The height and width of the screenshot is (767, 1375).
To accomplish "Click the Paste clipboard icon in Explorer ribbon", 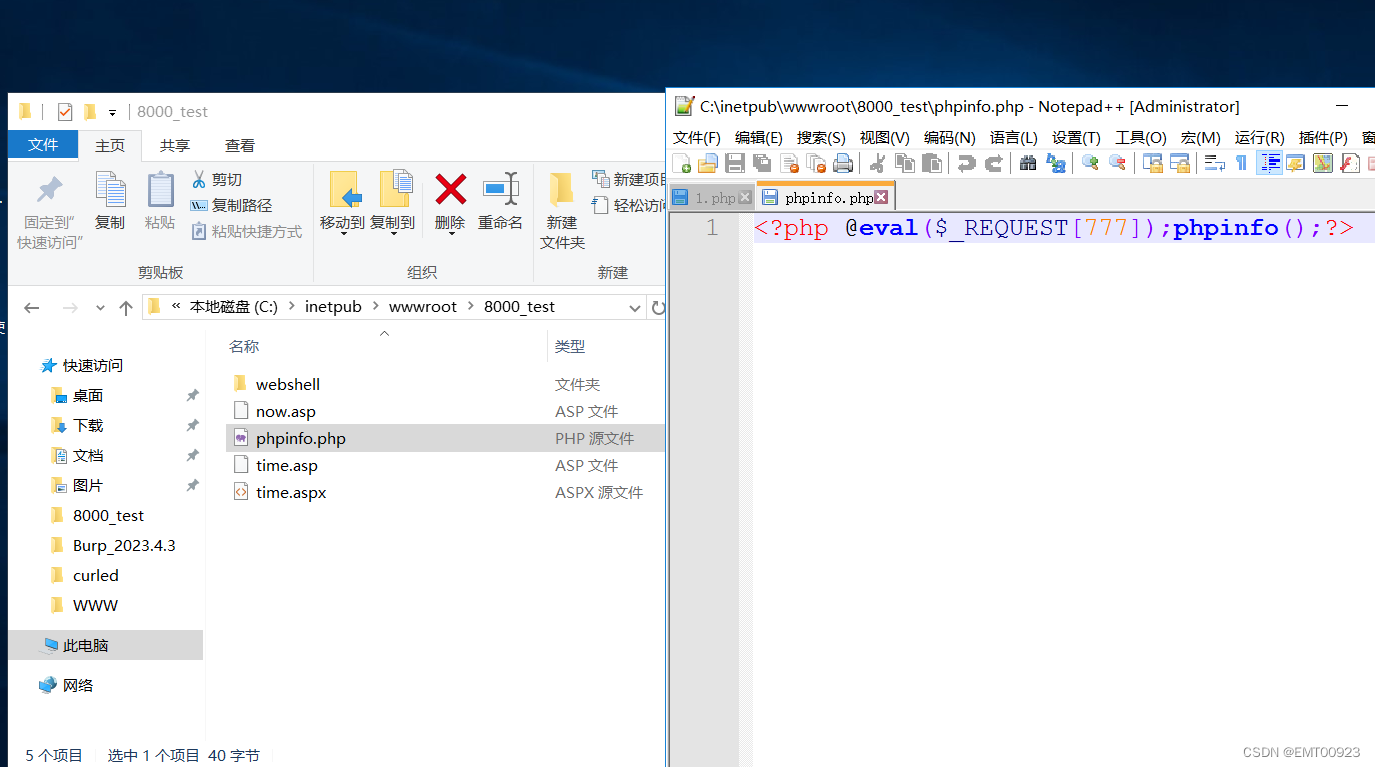I will click(x=160, y=188).
